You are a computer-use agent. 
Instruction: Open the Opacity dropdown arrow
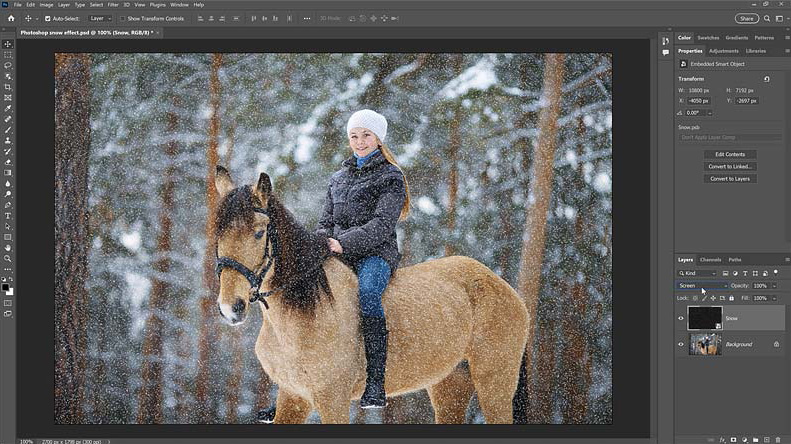(x=774, y=285)
